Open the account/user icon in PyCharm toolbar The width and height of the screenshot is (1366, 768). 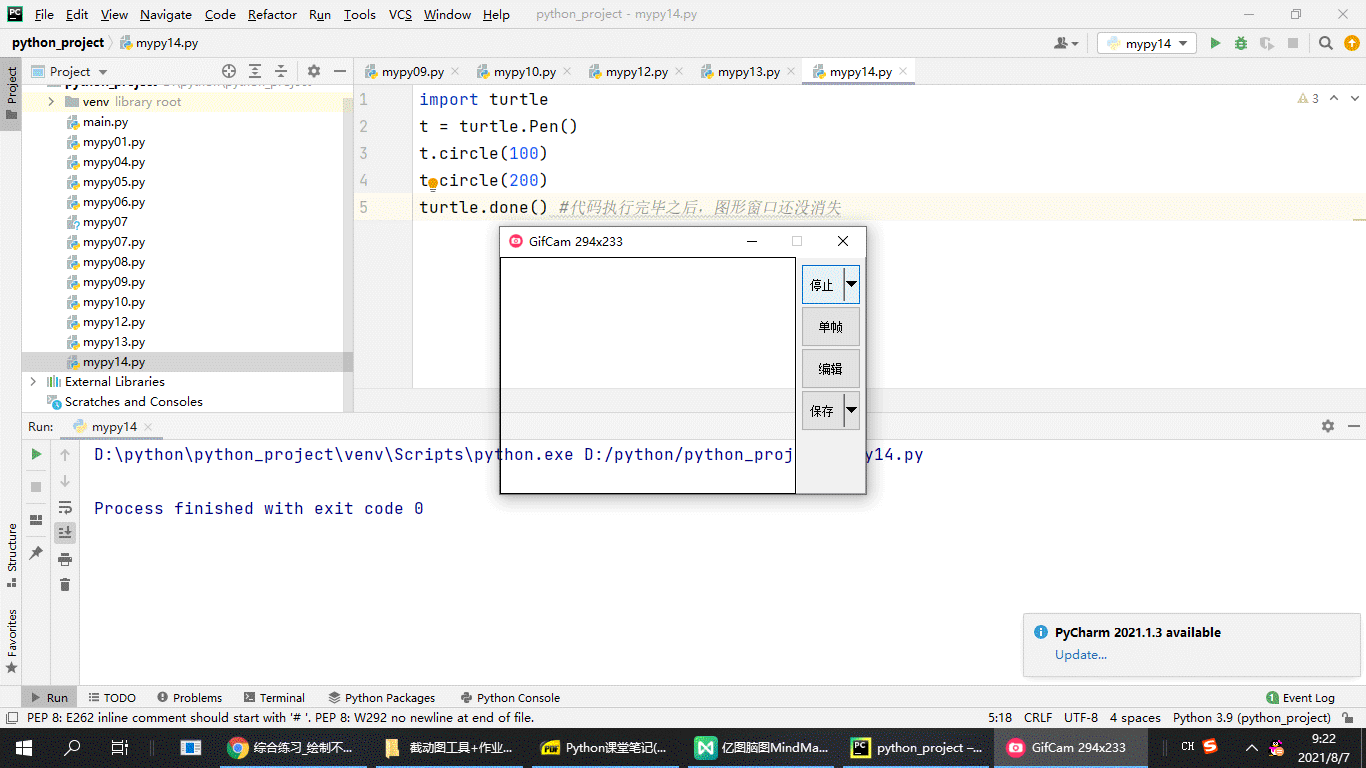tap(1066, 43)
